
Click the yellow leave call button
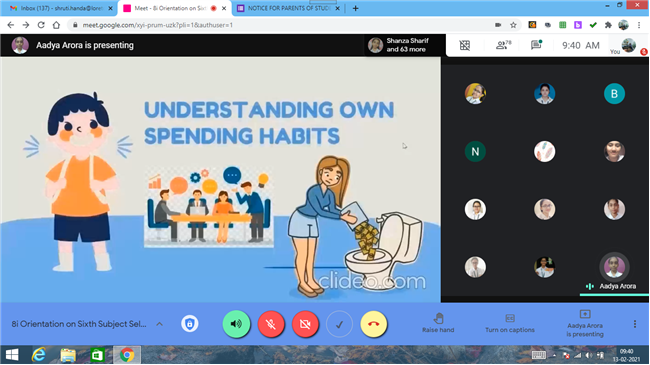pos(374,324)
